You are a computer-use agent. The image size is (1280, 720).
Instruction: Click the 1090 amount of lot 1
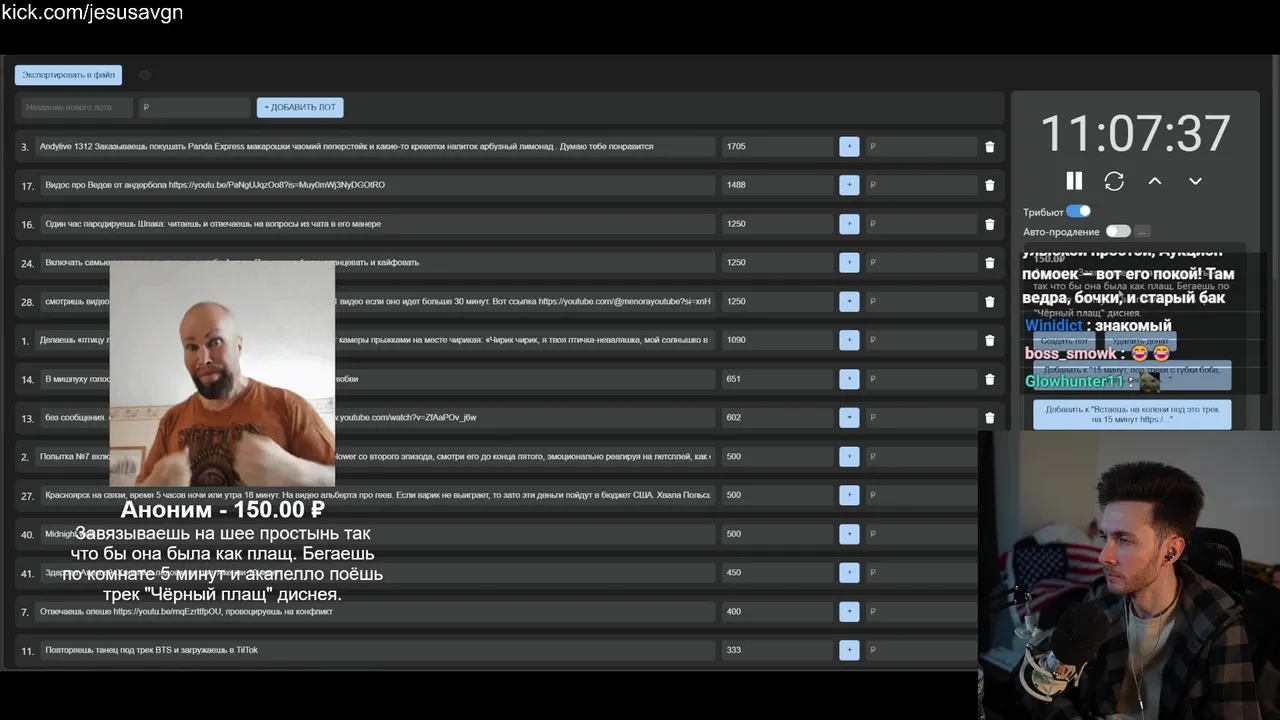click(x=777, y=340)
